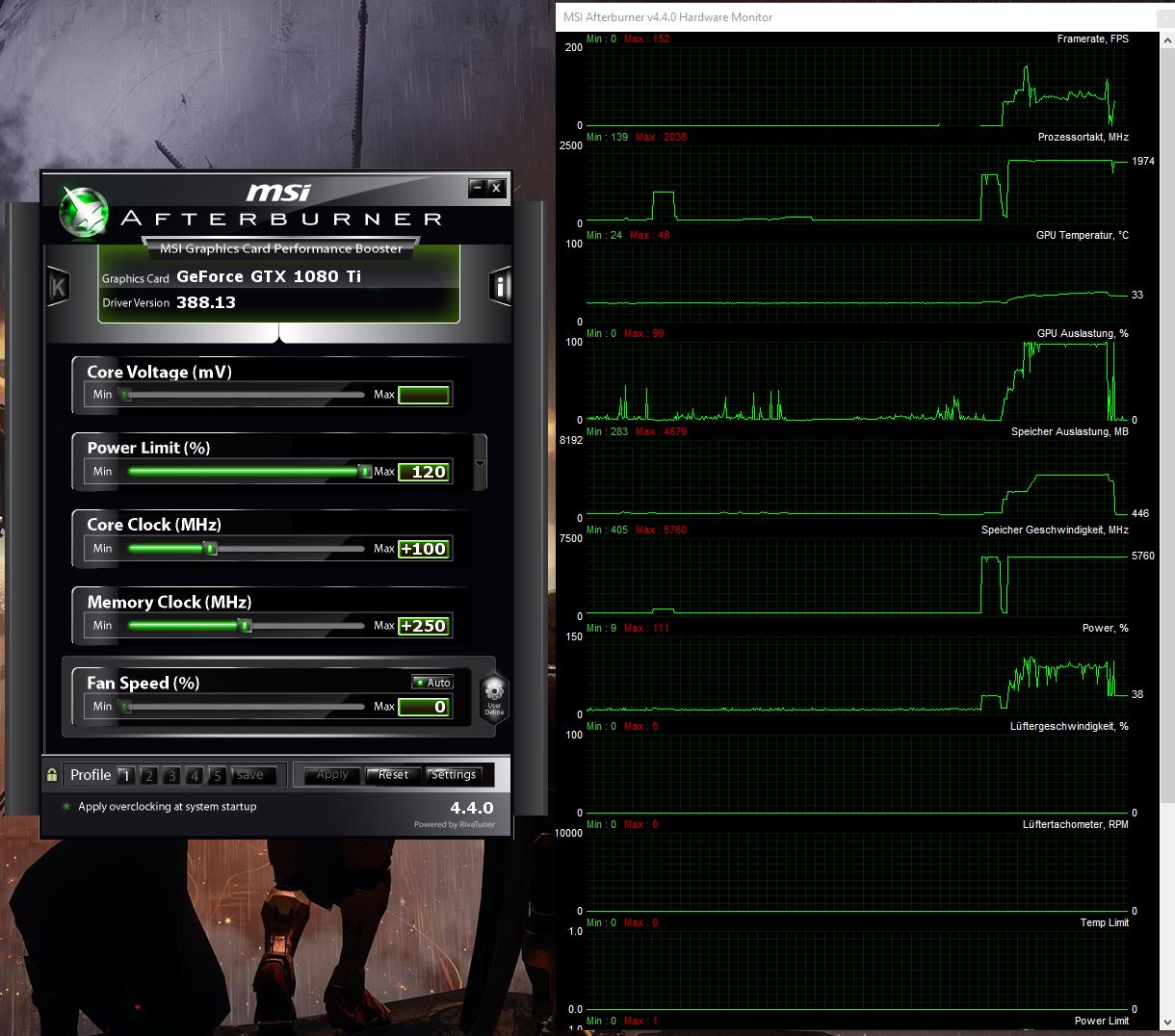Image resolution: width=1175 pixels, height=1036 pixels.
Task: Click the driver version '388.13' text
Action: (206, 302)
